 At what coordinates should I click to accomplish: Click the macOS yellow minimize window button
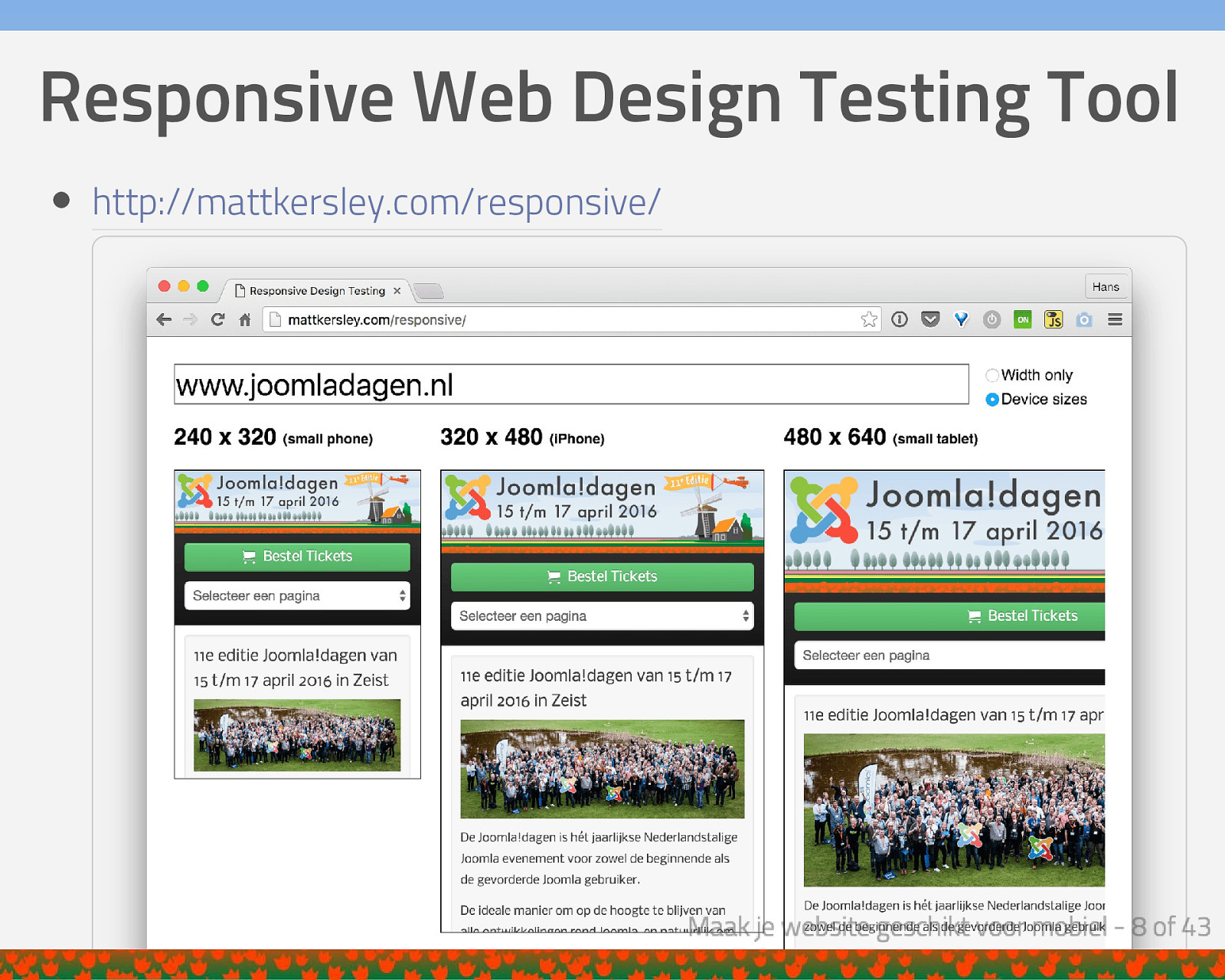[x=184, y=286]
